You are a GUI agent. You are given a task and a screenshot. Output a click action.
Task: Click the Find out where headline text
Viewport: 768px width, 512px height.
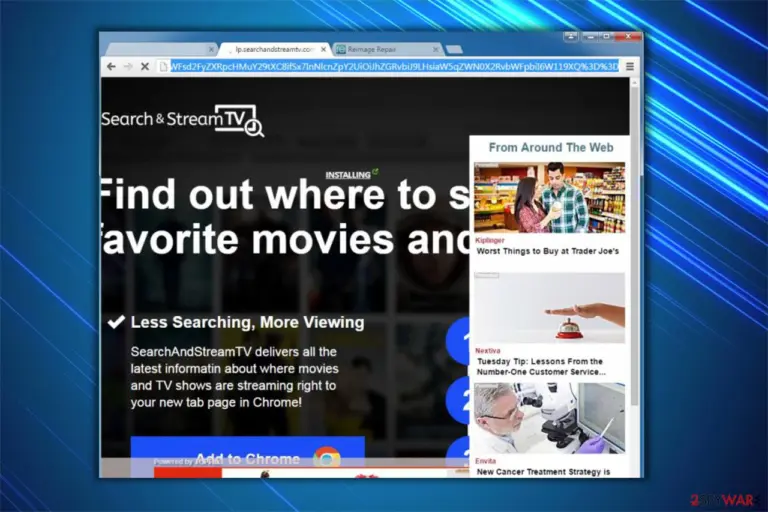tap(284, 217)
